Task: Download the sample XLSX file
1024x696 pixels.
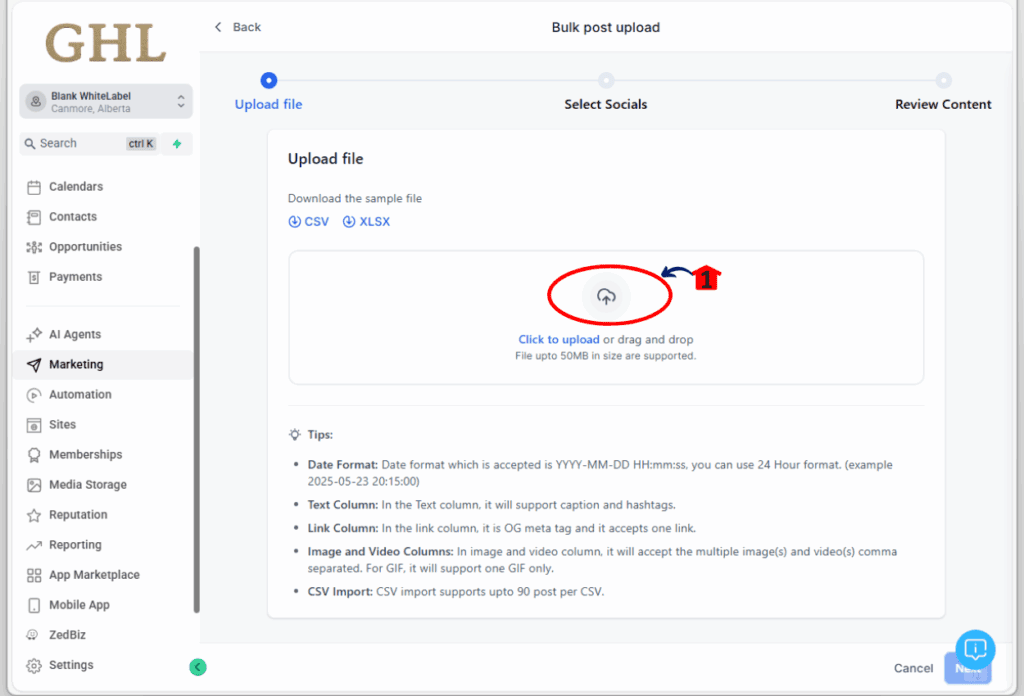Action: [x=366, y=222]
